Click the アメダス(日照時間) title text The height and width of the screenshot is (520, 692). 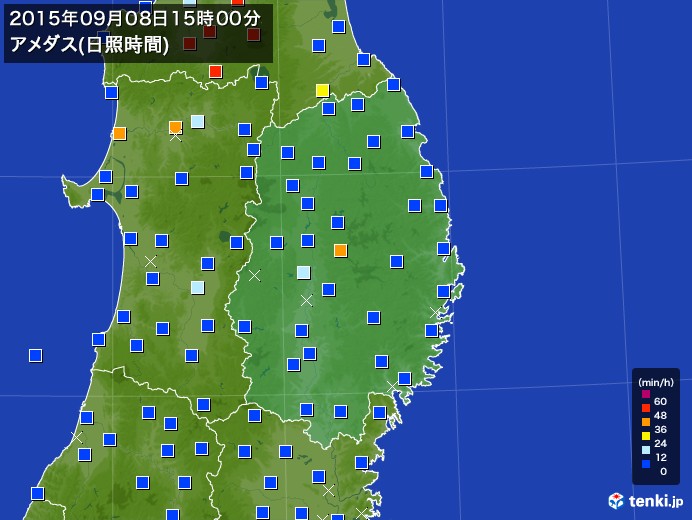point(89,45)
